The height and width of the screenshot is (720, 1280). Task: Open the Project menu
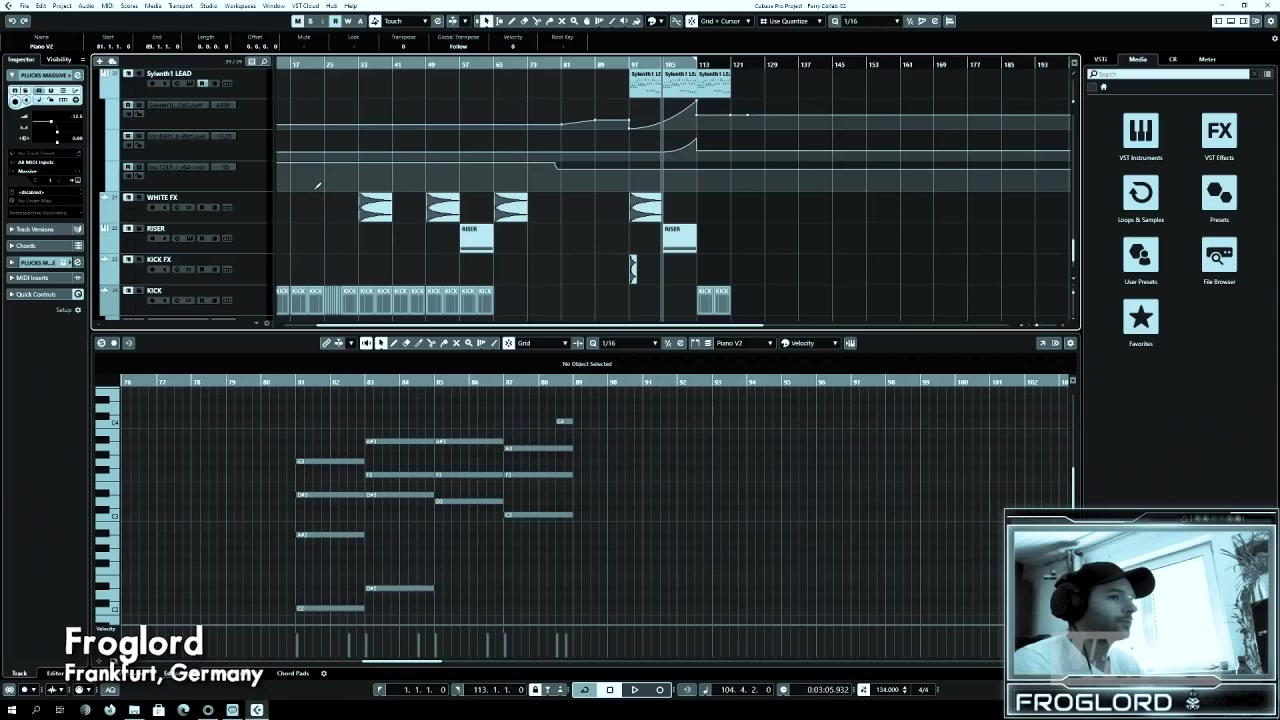[62, 6]
